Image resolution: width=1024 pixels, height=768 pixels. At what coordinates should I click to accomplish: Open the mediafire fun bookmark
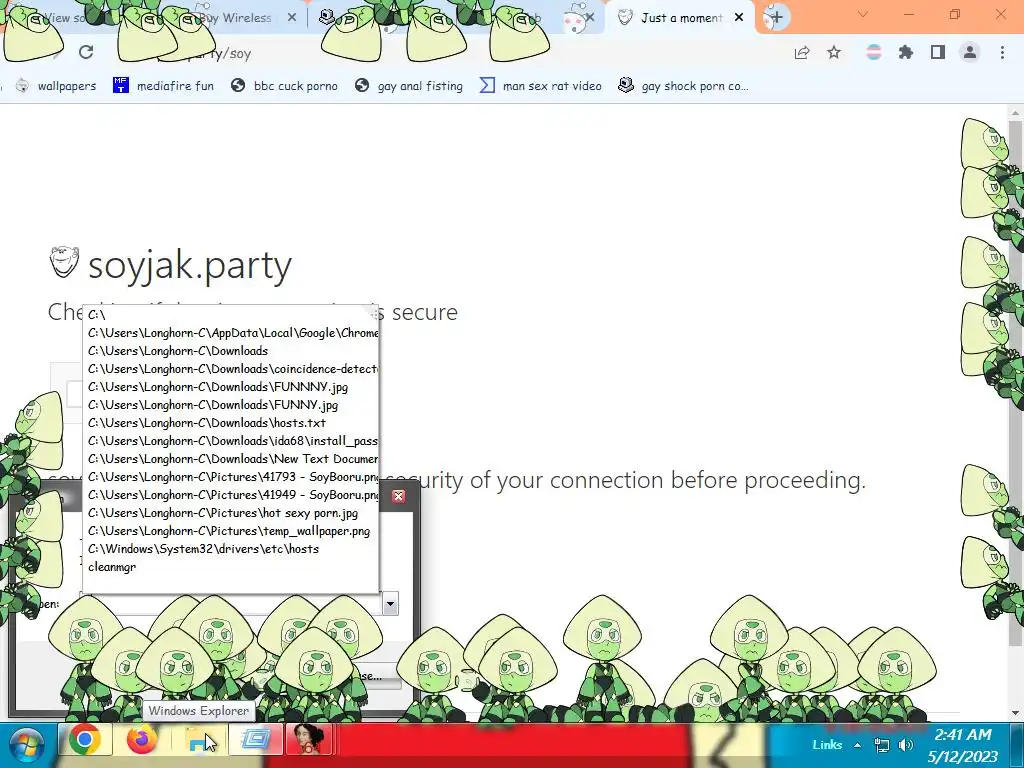[163, 86]
